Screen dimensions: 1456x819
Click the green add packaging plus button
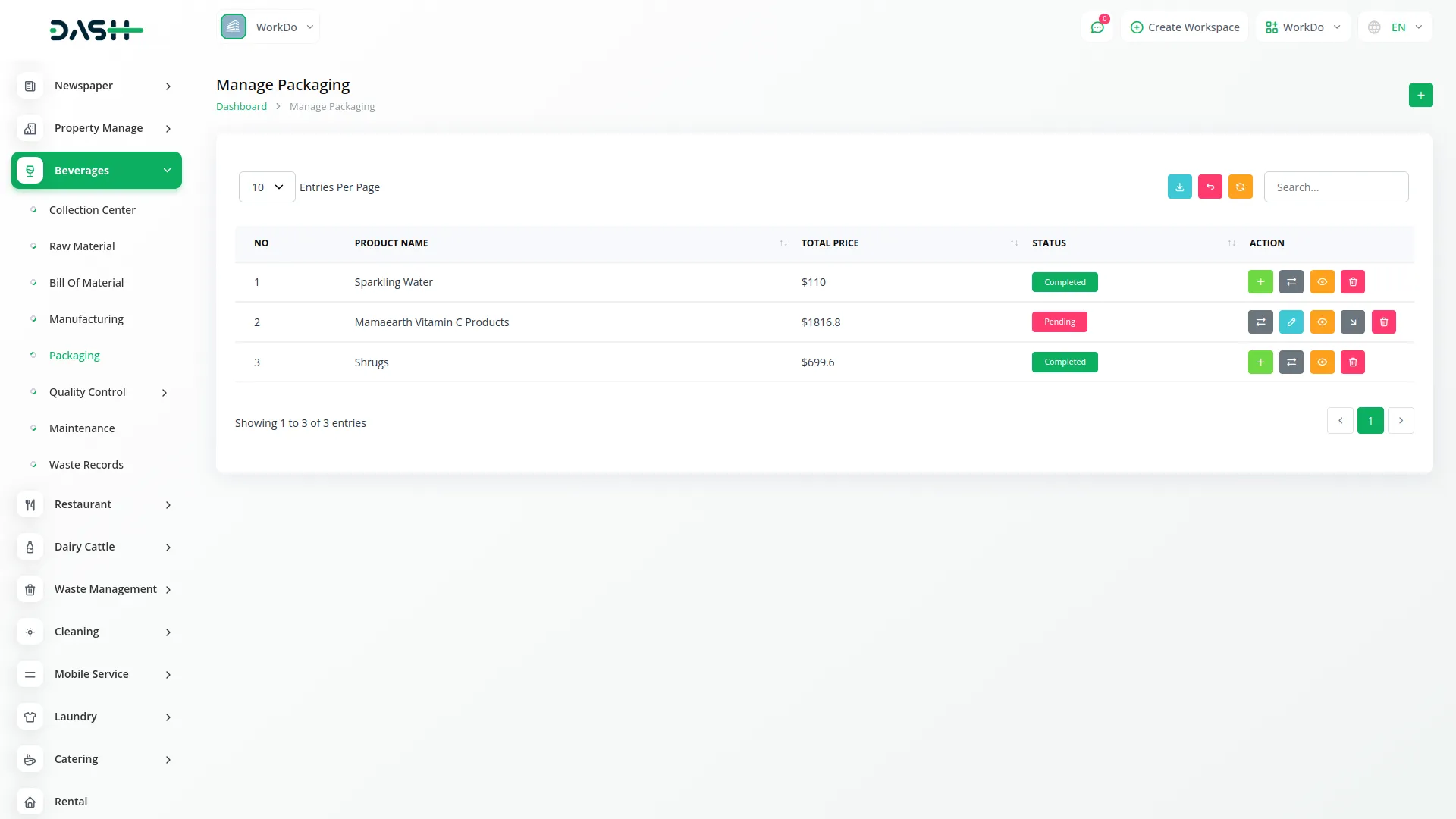tap(1420, 95)
